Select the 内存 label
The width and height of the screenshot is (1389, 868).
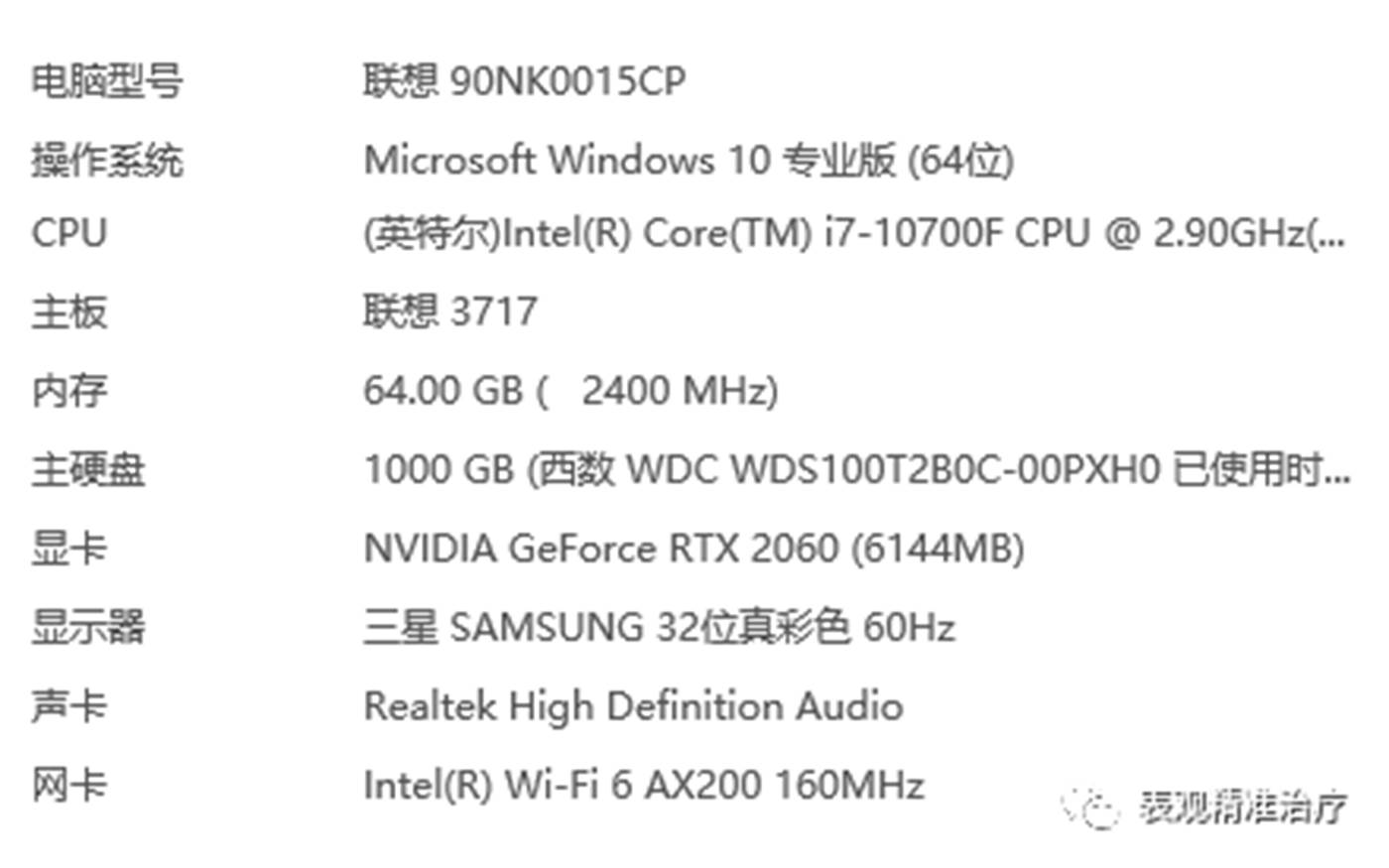click(68, 390)
